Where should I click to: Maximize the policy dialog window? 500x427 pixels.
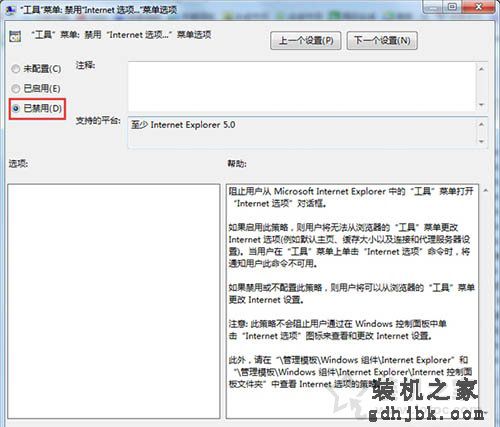pyautogui.click(x=452, y=7)
